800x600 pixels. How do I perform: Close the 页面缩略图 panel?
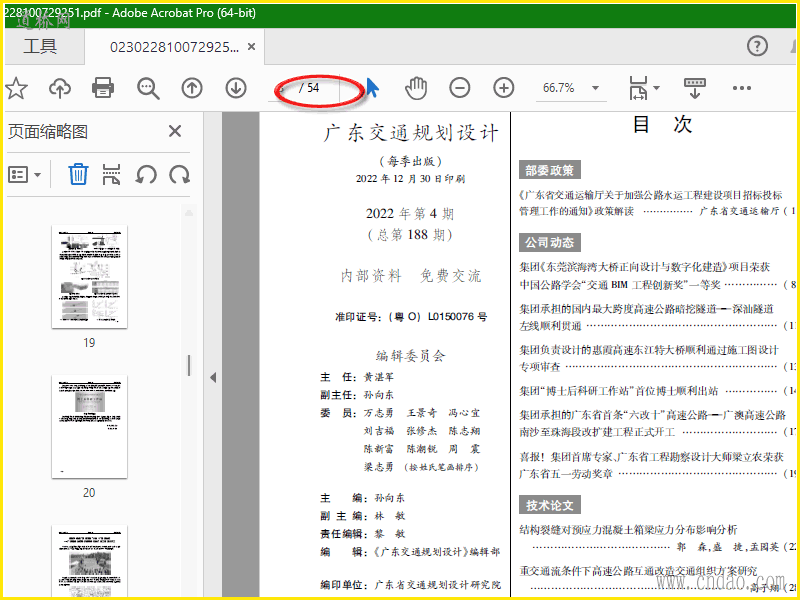175,132
